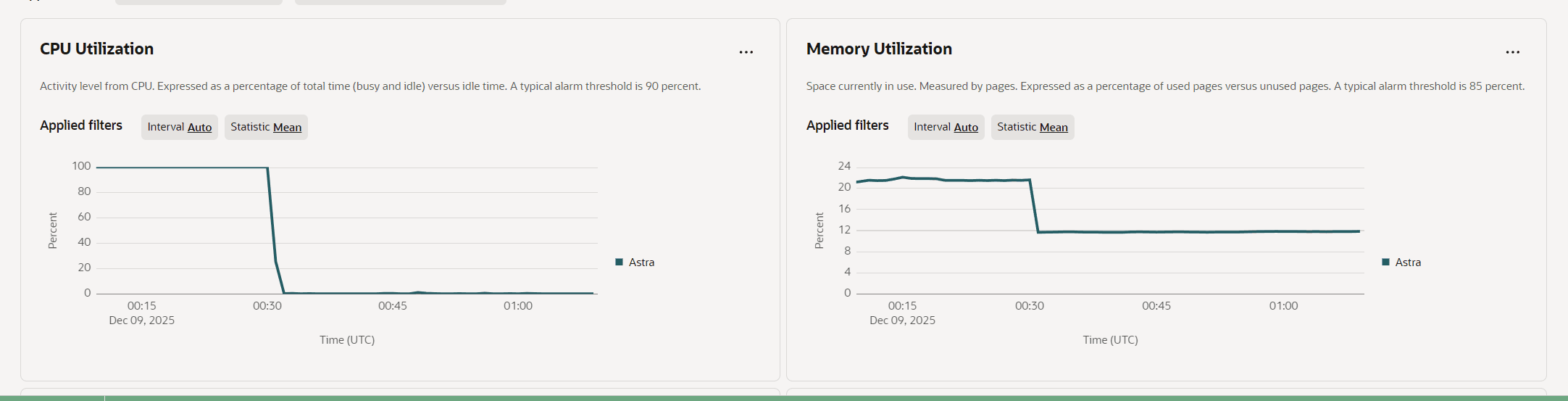Image resolution: width=1568 pixels, height=401 pixels.
Task: Select CPU line at 100 percent plateau
Action: point(181,168)
